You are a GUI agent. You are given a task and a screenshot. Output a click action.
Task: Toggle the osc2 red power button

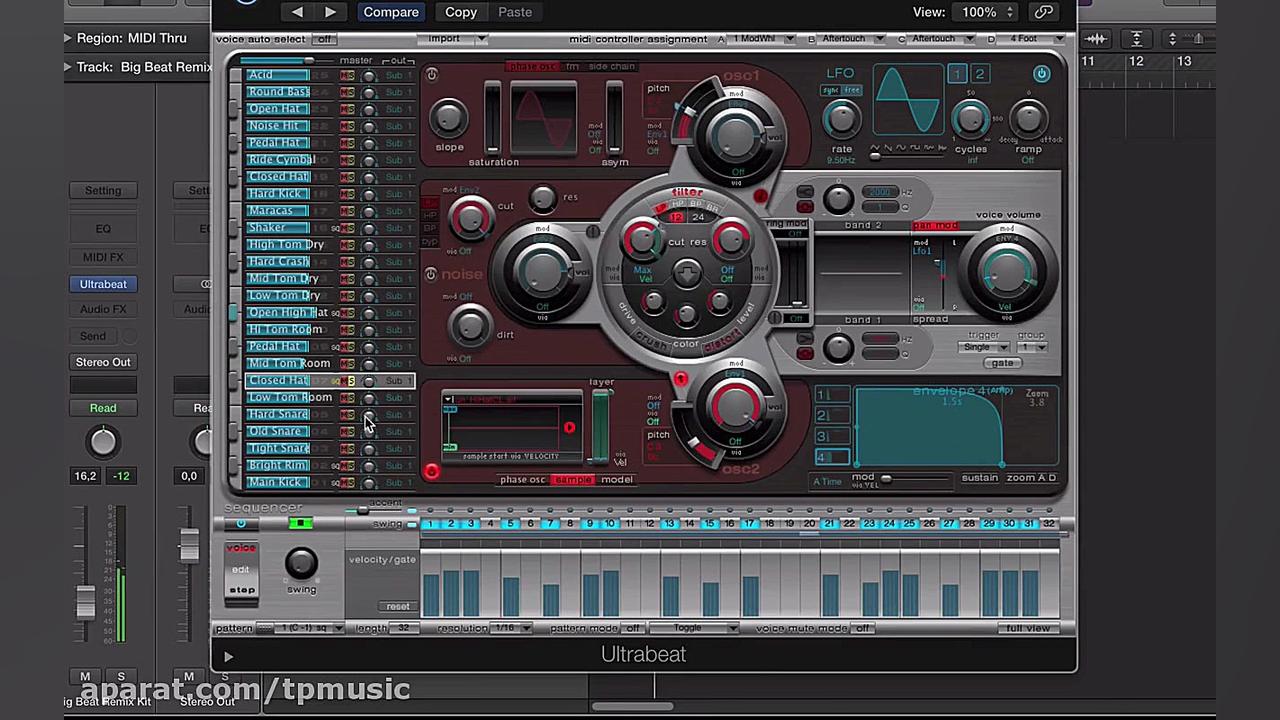(432, 471)
